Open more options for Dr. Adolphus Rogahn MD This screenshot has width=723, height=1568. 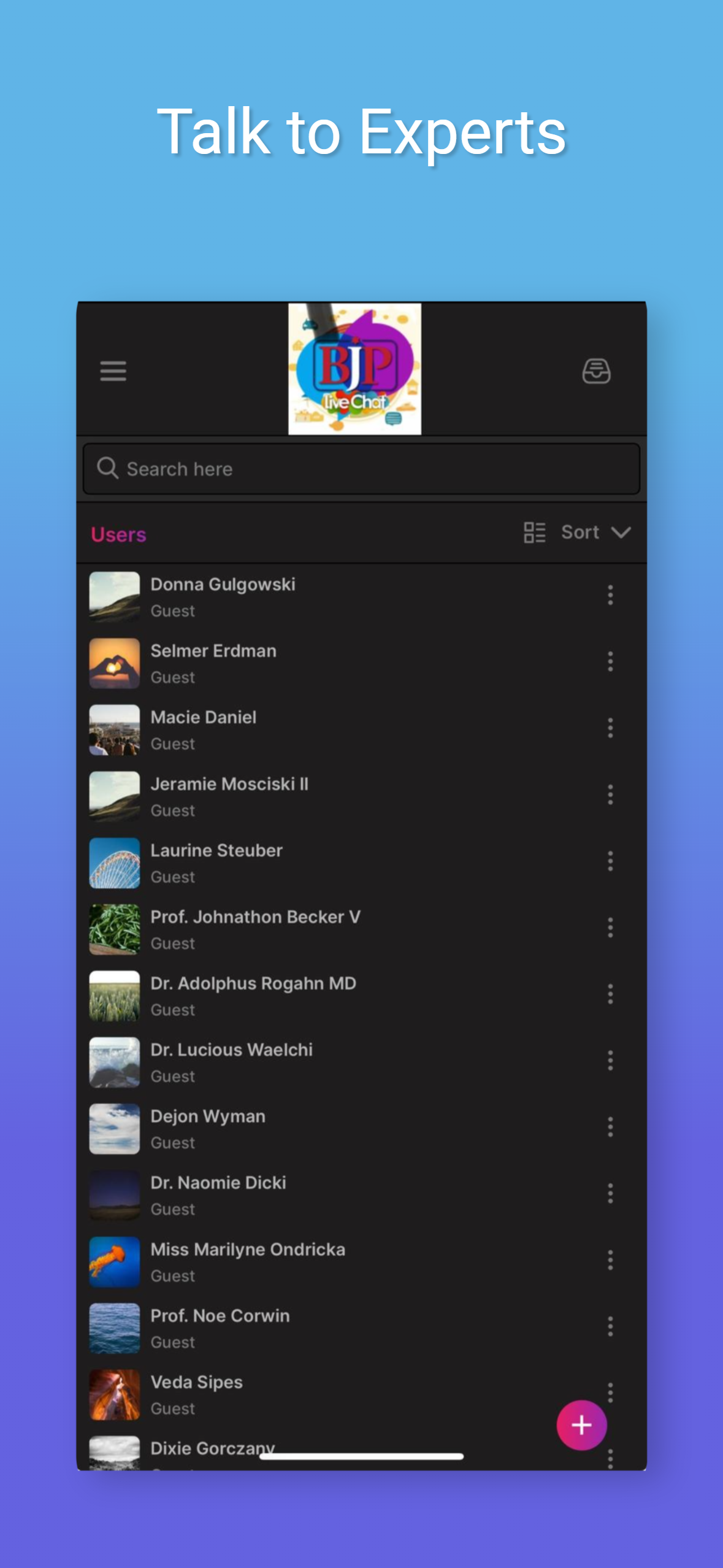pyautogui.click(x=610, y=994)
